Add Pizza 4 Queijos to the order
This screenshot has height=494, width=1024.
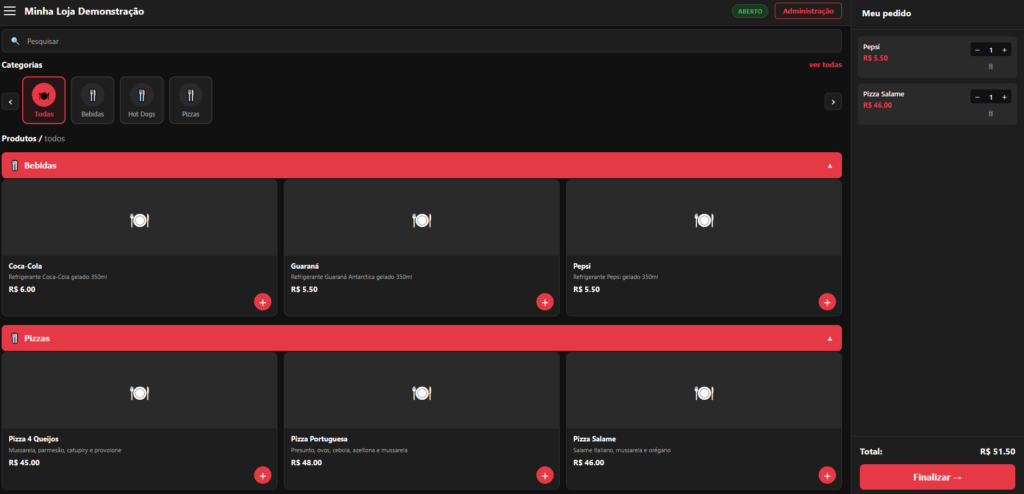coord(262,475)
